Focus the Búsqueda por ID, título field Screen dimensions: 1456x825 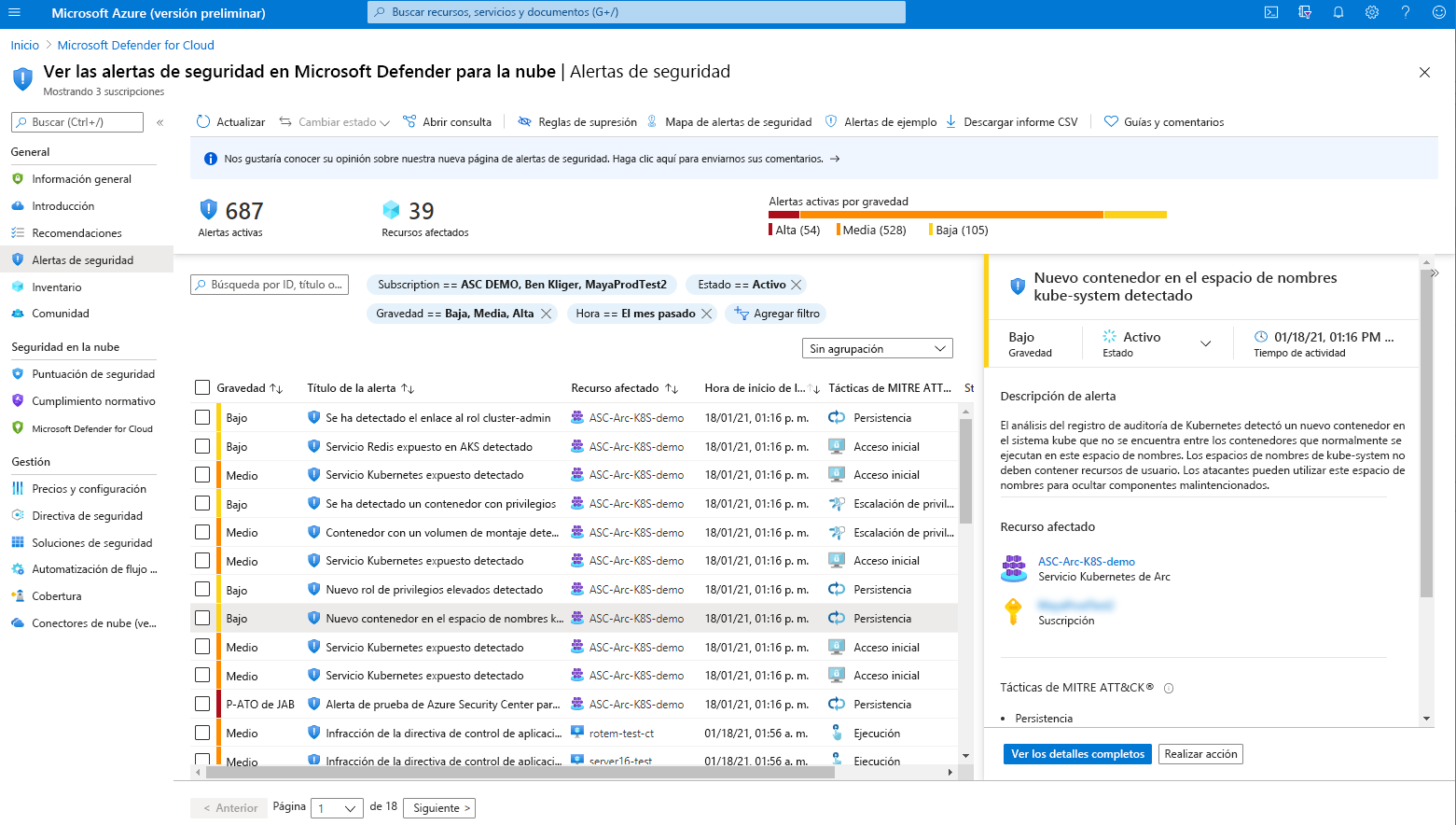point(270,285)
